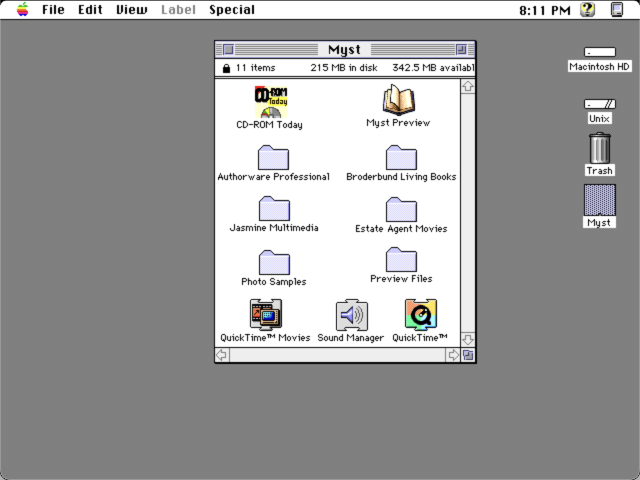Click the 8:11 PM clock
Screen dimensions: 640x480
coord(544,10)
